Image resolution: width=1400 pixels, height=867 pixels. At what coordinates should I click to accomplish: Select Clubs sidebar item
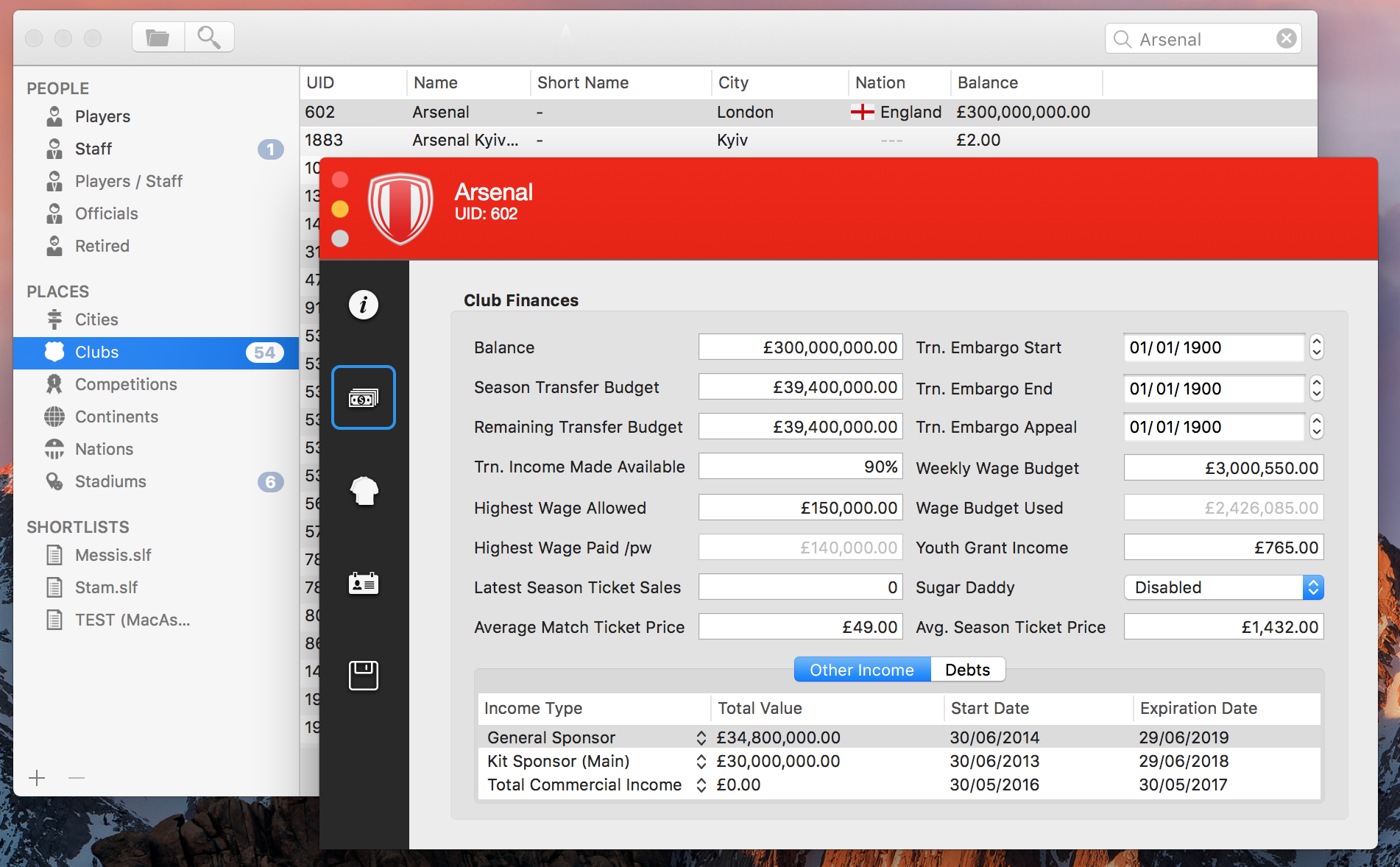click(x=156, y=352)
